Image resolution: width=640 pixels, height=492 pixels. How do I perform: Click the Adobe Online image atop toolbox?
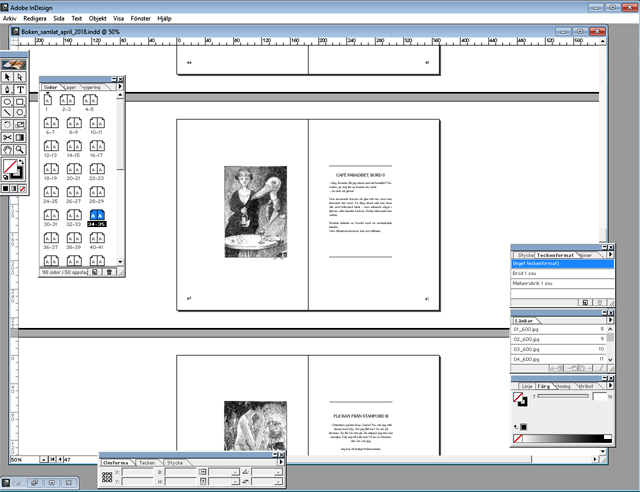click(14, 64)
